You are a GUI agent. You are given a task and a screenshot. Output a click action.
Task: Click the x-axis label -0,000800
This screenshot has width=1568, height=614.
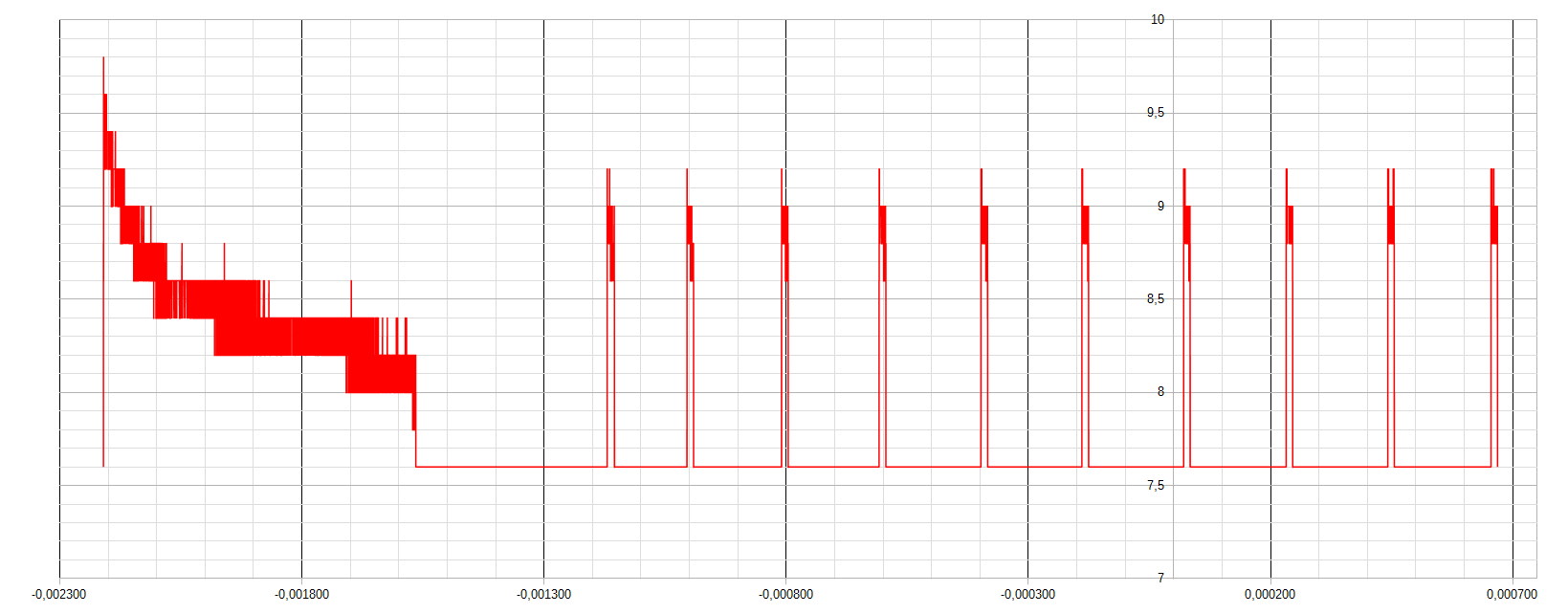[785, 595]
